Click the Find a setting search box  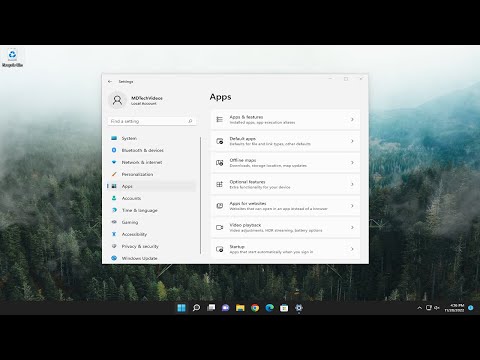152,121
